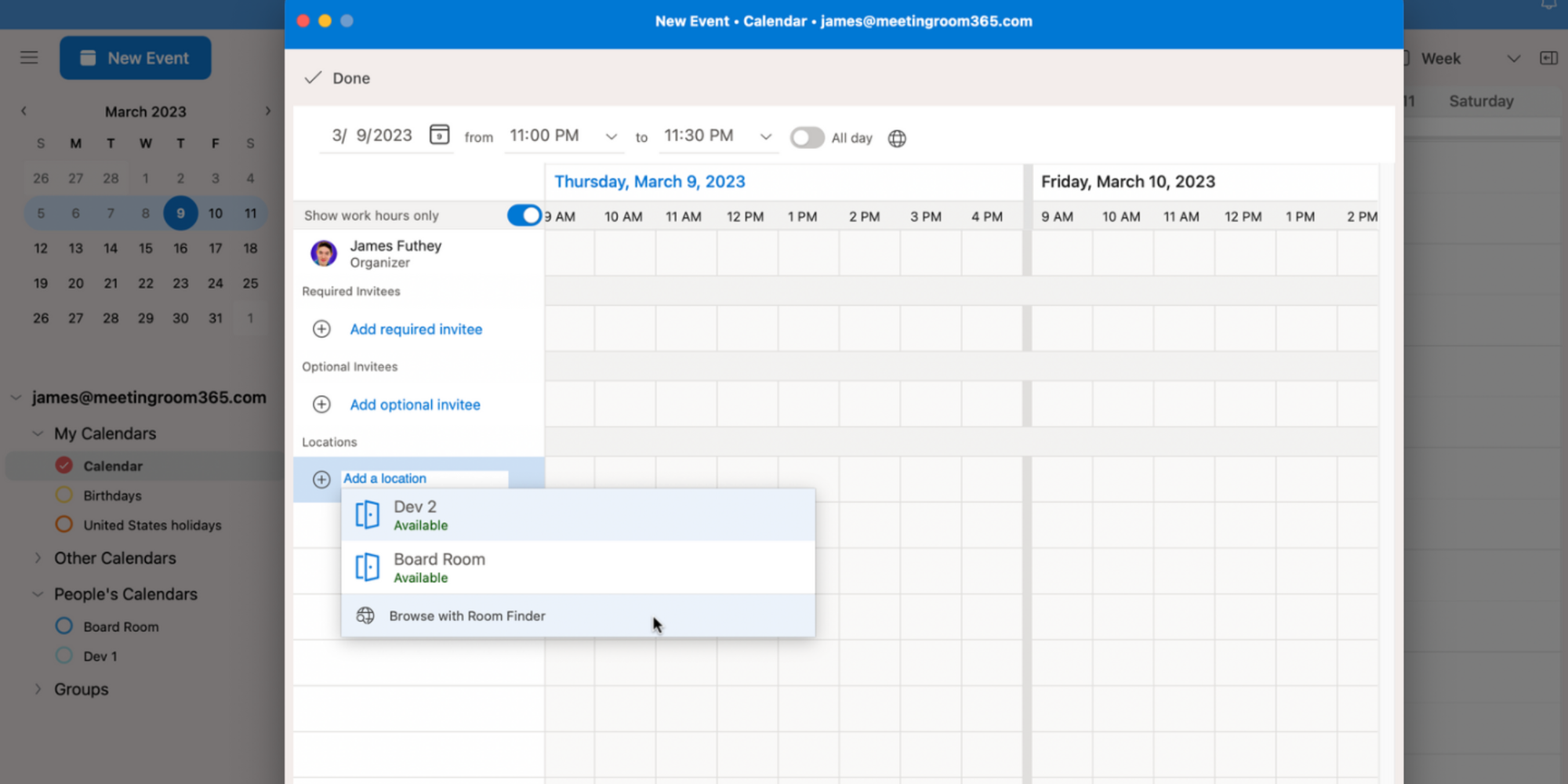Click the James Futhey organizer row
Screen dimensions: 1568x784
click(419, 253)
